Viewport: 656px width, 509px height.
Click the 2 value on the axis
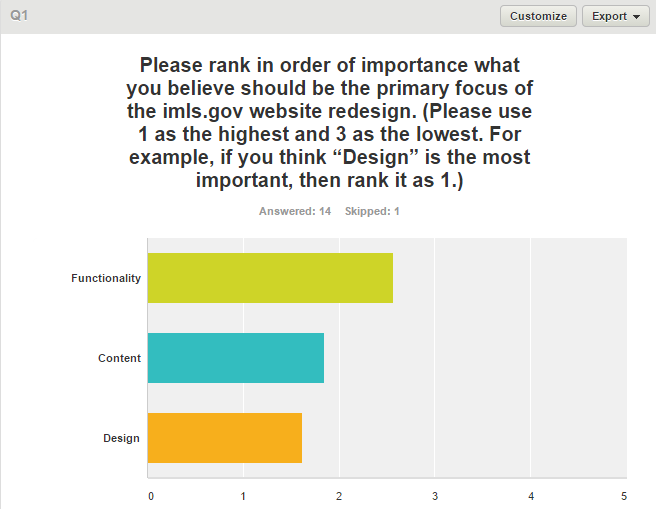tap(339, 495)
